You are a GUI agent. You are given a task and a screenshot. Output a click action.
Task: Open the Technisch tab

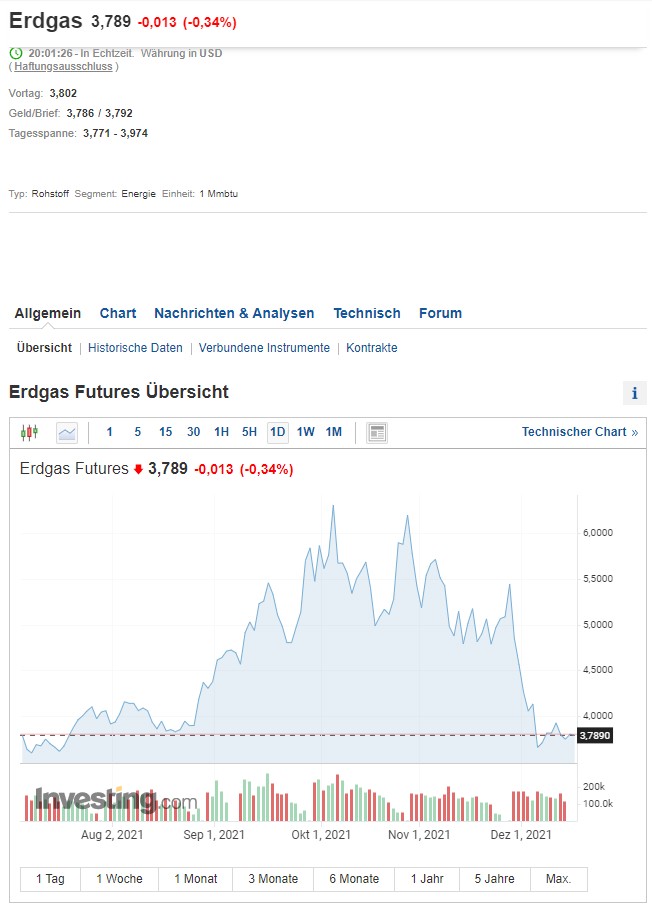pyautogui.click(x=367, y=313)
